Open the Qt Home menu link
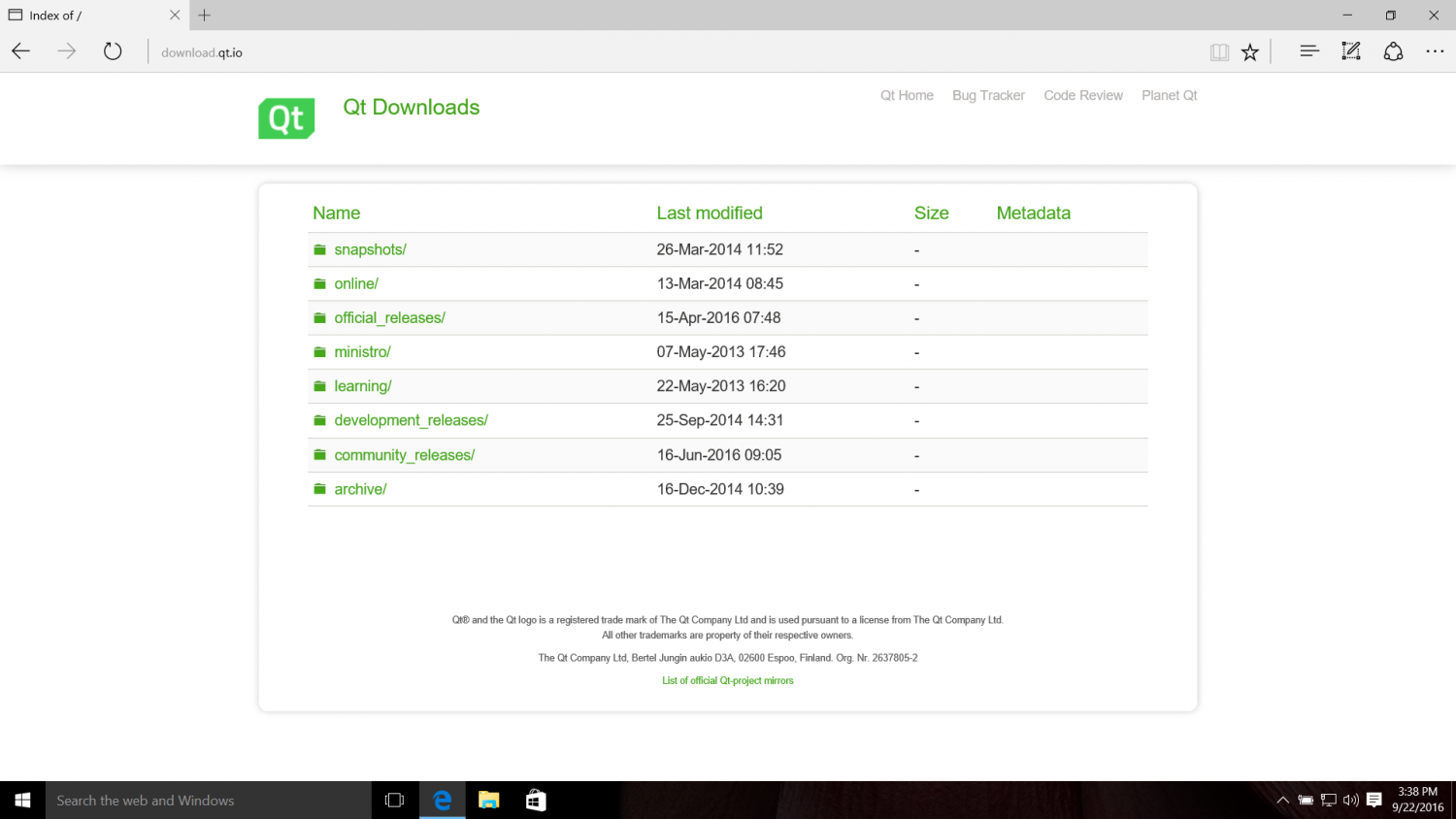Image resolution: width=1456 pixels, height=819 pixels. click(x=907, y=95)
